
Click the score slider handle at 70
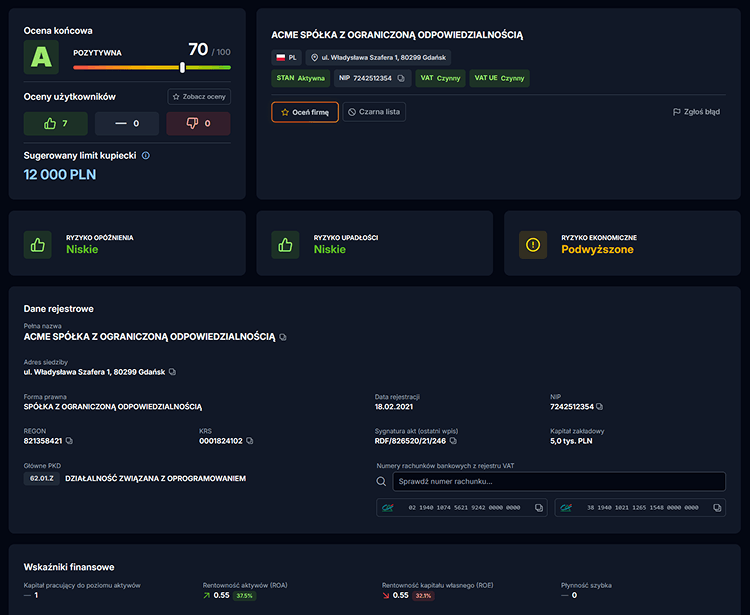pos(182,67)
